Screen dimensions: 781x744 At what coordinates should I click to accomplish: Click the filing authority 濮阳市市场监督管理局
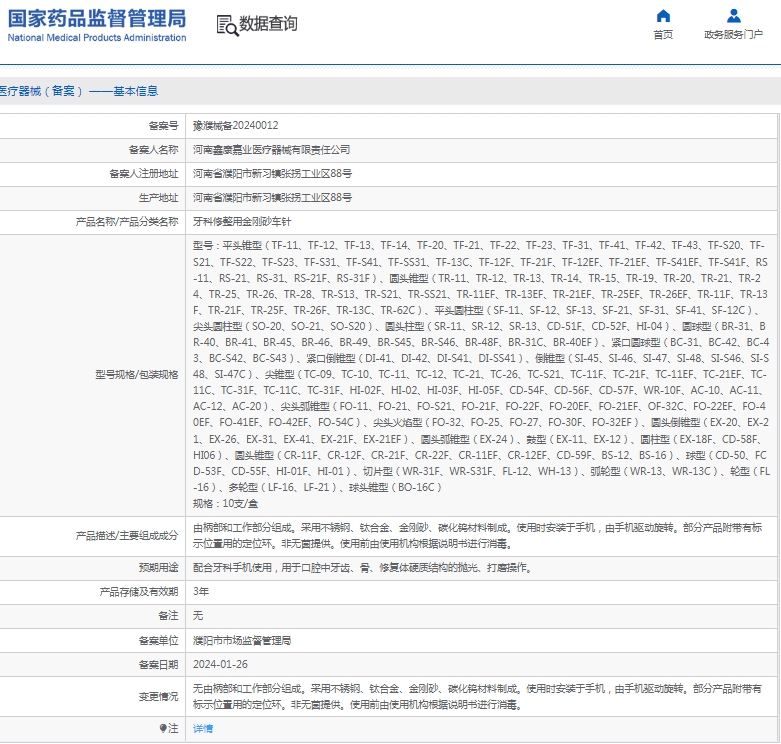tap(242, 640)
